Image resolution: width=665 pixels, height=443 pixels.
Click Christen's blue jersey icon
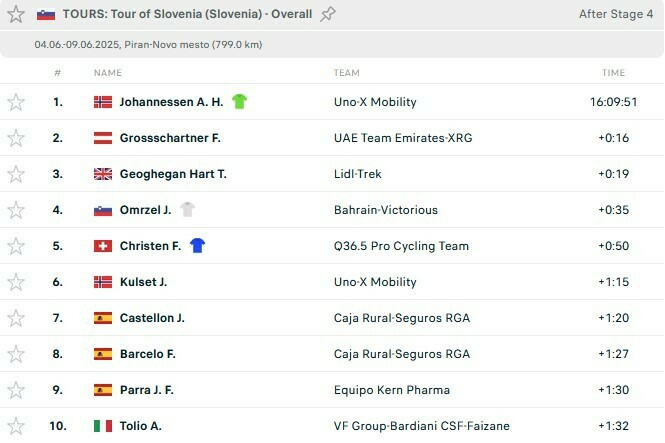[198, 246]
